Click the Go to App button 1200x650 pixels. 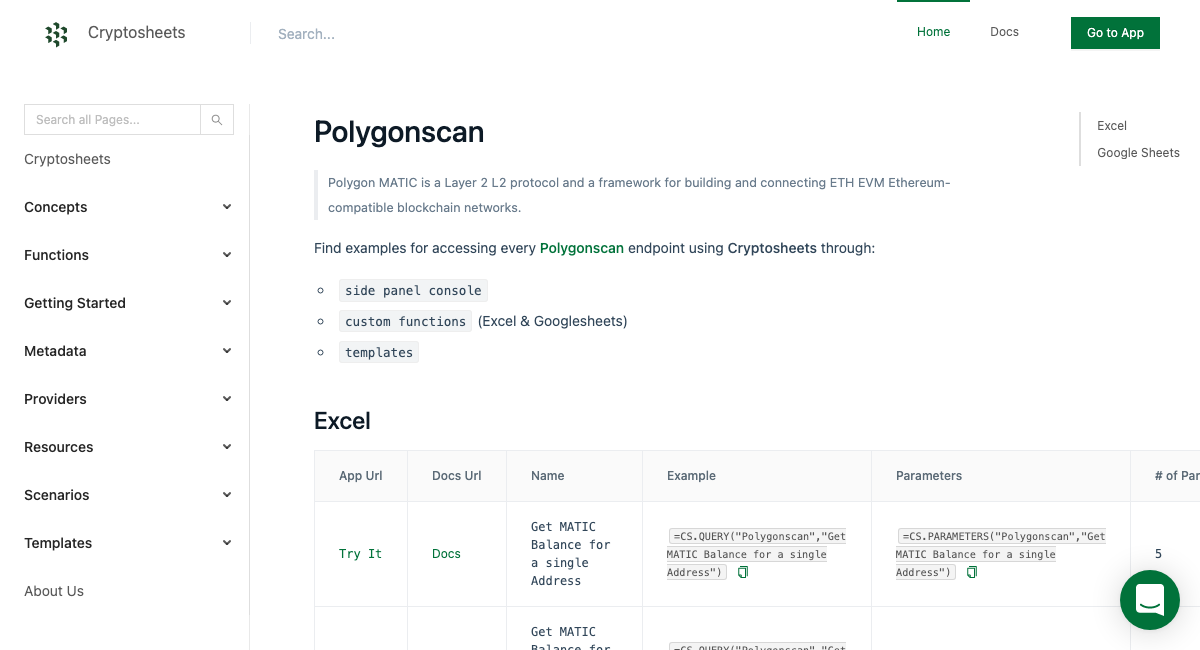coord(1115,33)
